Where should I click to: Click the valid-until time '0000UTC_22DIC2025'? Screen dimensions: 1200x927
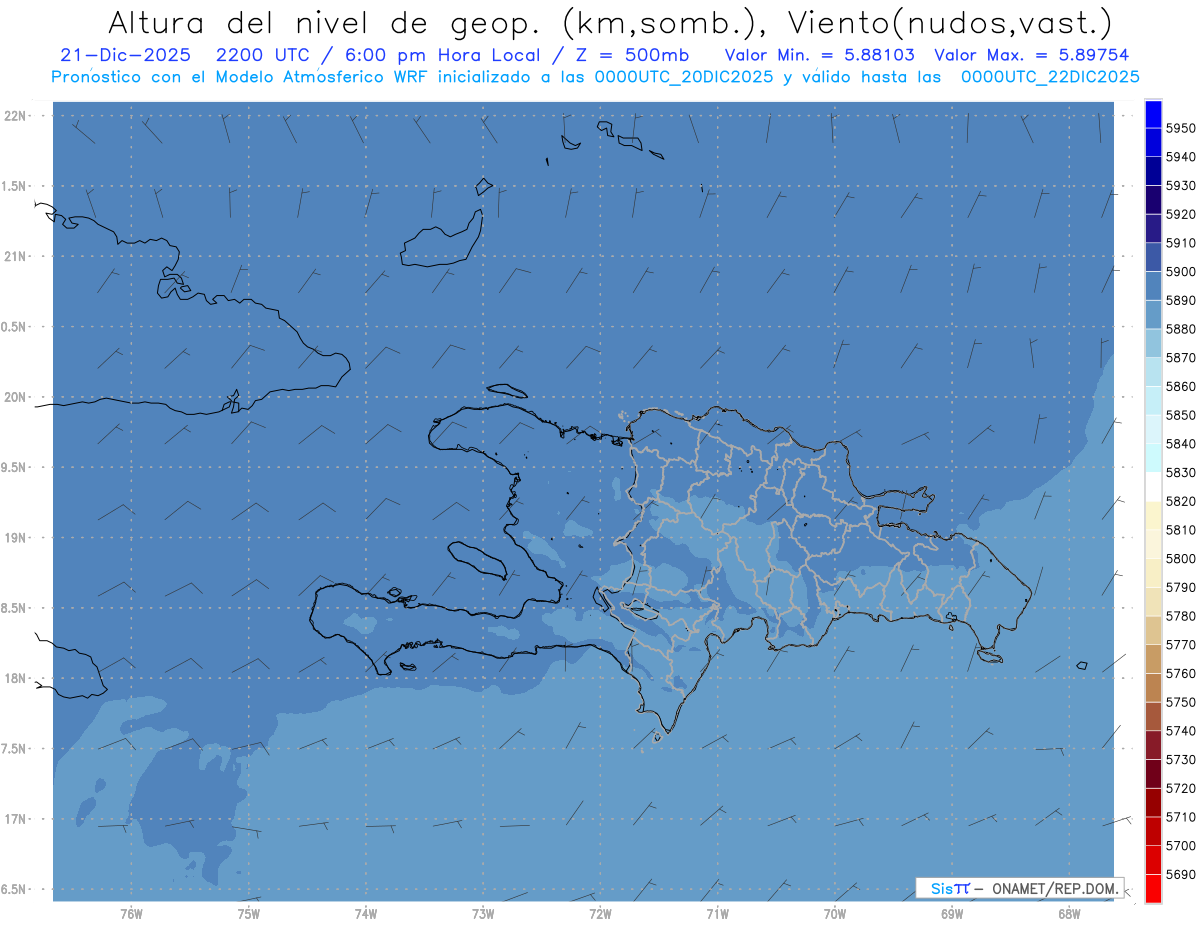[1050, 77]
